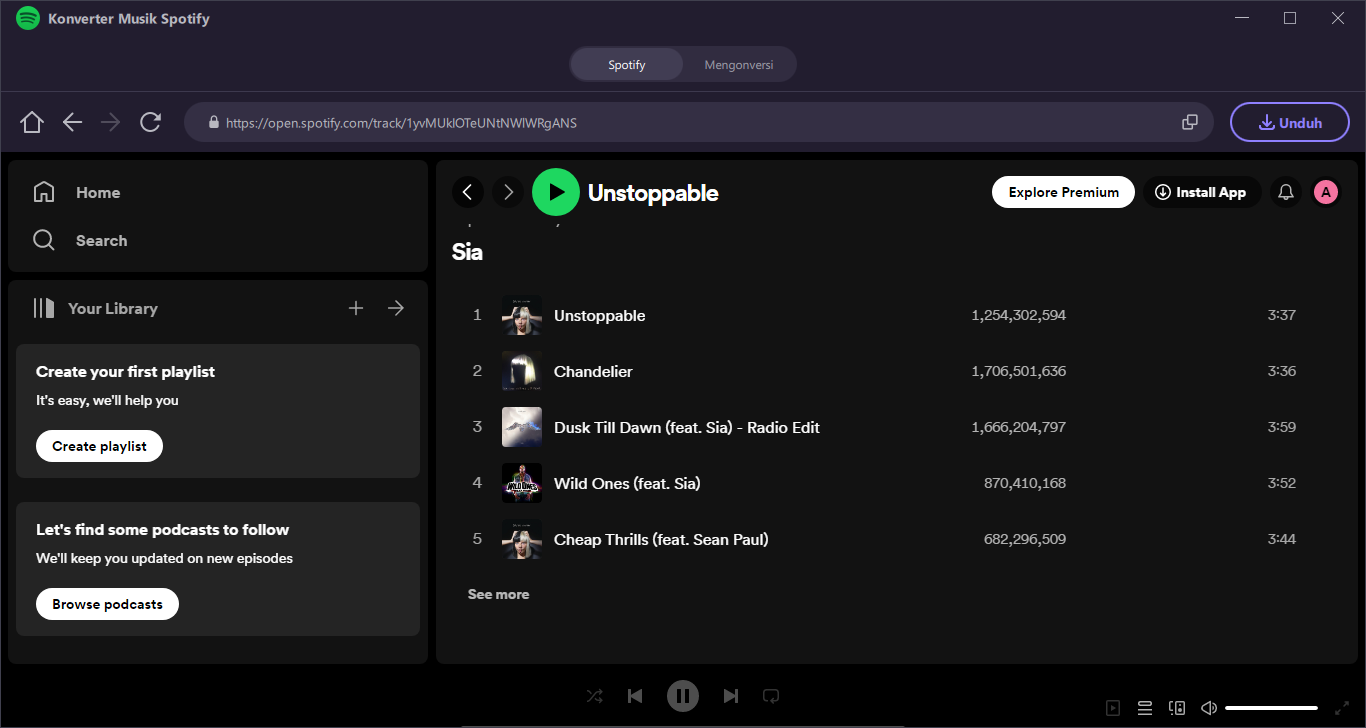Click the Unstoppable album thumbnail
This screenshot has width=1366, height=728.
click(522, 315)
